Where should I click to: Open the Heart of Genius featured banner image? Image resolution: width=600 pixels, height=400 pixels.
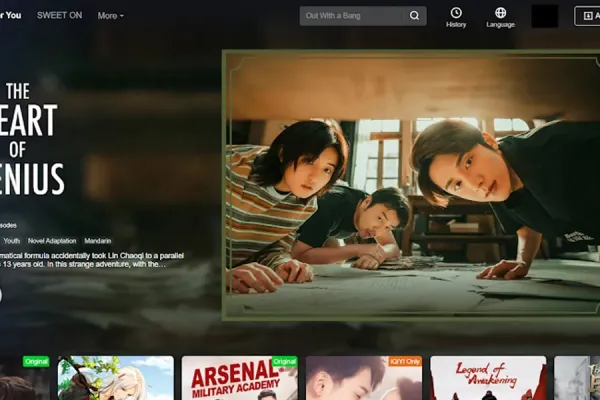411,185
